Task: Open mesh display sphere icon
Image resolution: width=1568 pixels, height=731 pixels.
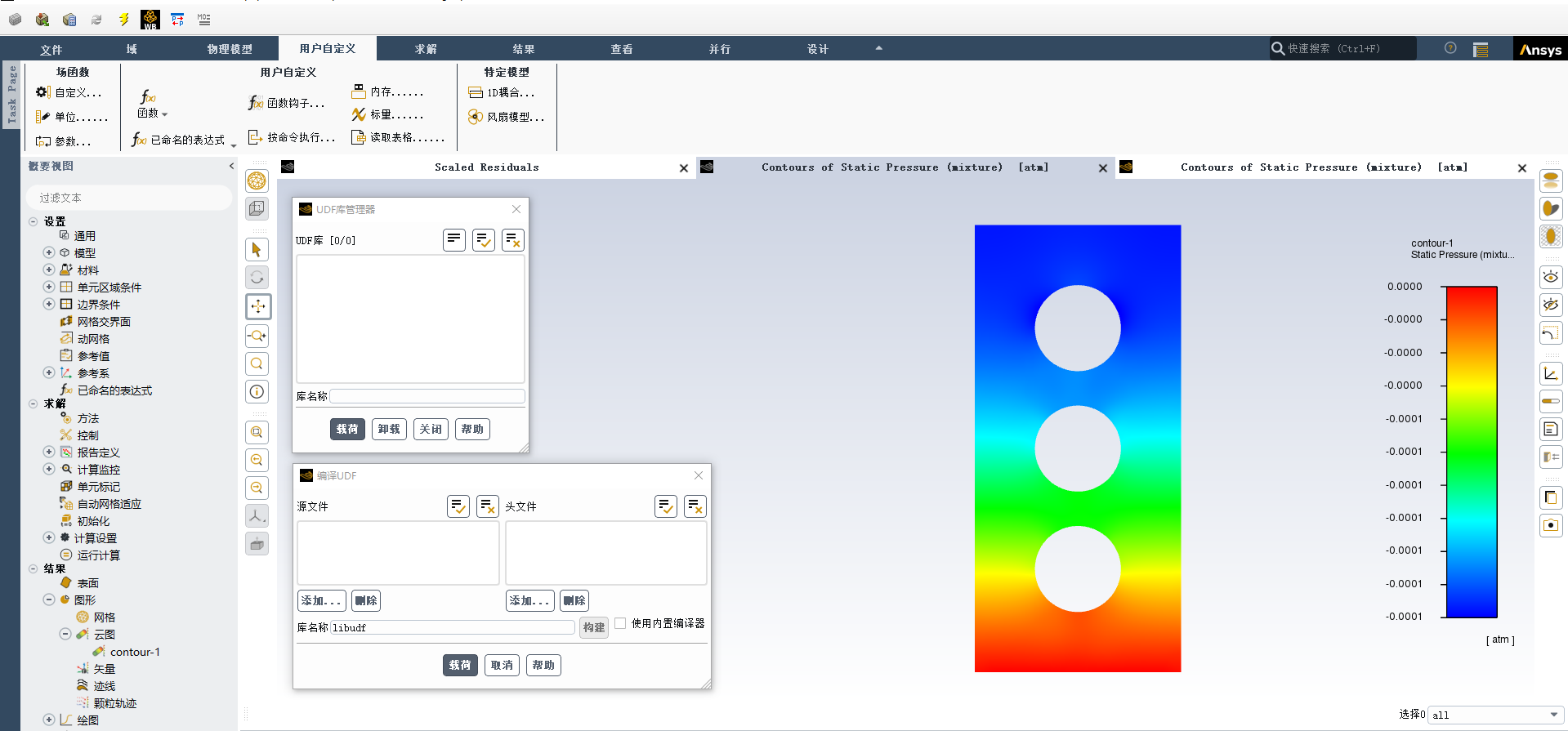Action: pyautogui.click(x=257, y=181)
